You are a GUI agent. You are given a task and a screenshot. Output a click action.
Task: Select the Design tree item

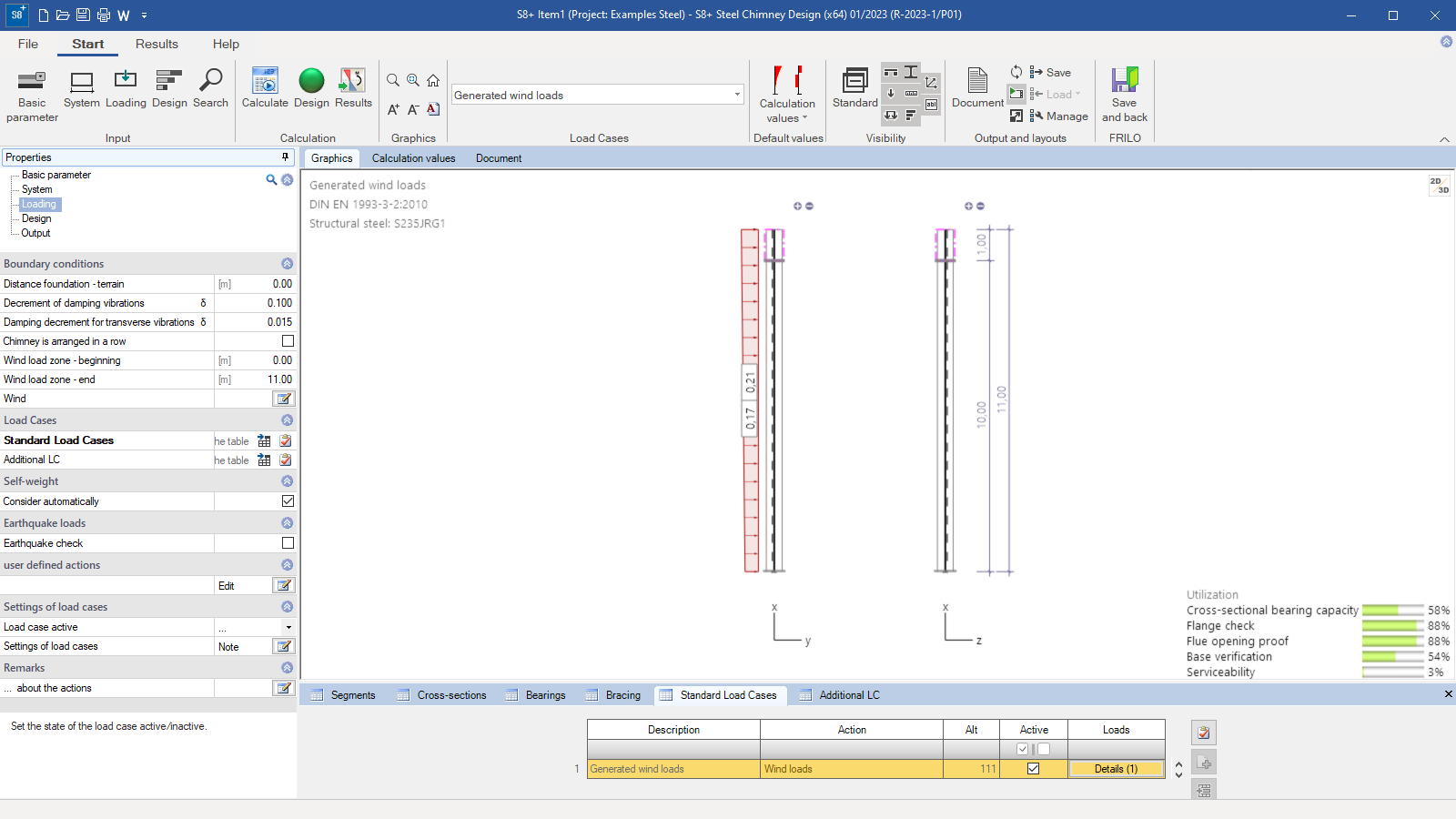click(36, 218)
